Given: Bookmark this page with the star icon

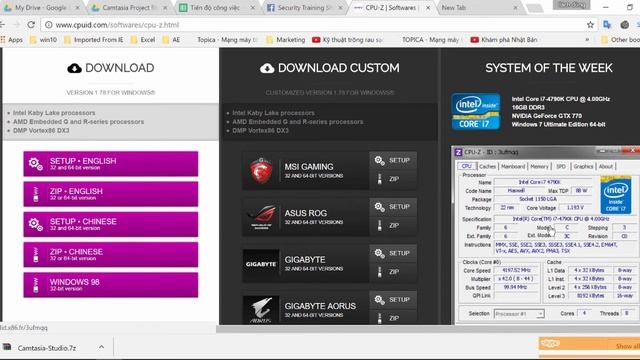Looking at the screenshot, I should [x=590, y=25].
